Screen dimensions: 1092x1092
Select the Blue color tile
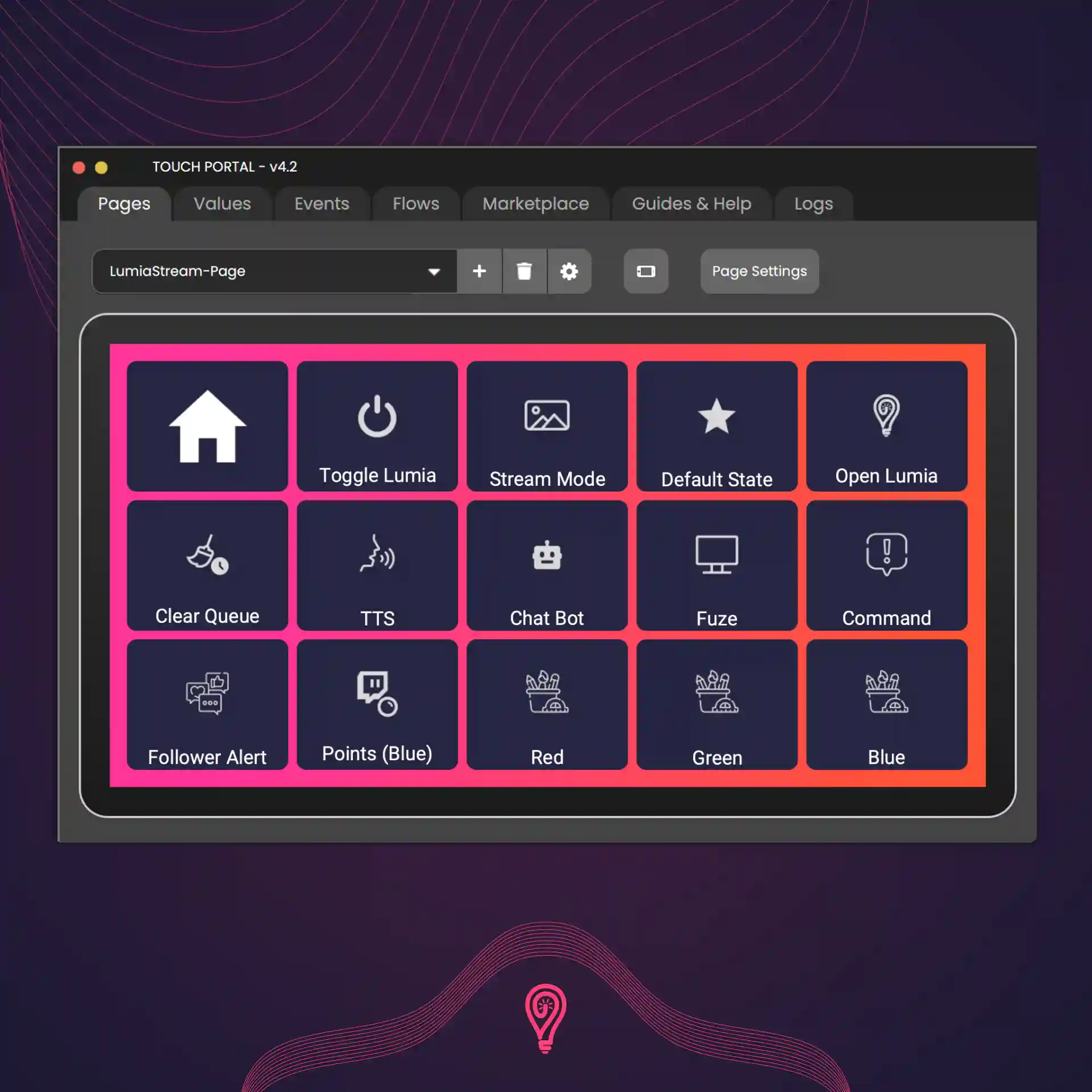[887, 705]
